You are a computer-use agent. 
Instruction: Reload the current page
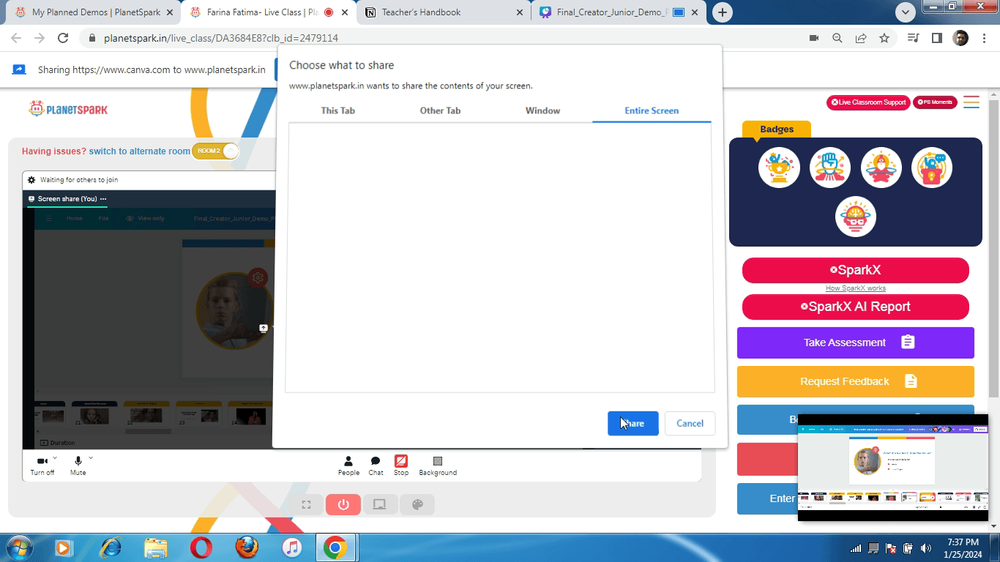pos(62,38)
